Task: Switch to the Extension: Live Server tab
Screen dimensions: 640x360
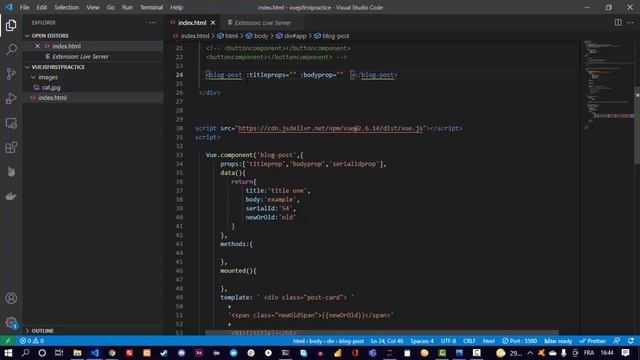Action: tap(262, 23)
